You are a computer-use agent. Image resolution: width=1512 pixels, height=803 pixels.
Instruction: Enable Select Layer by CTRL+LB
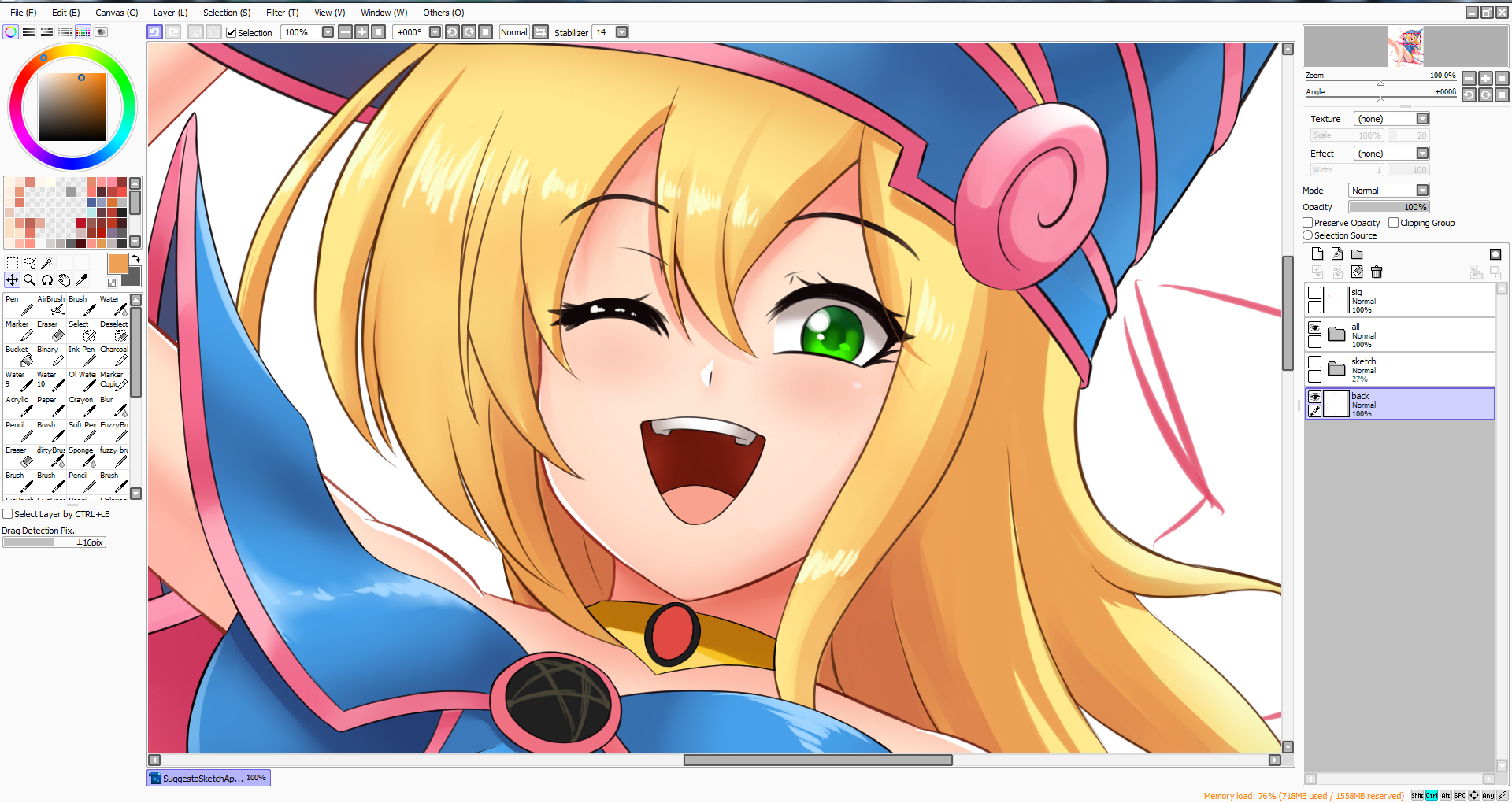[x=8, y=514]
